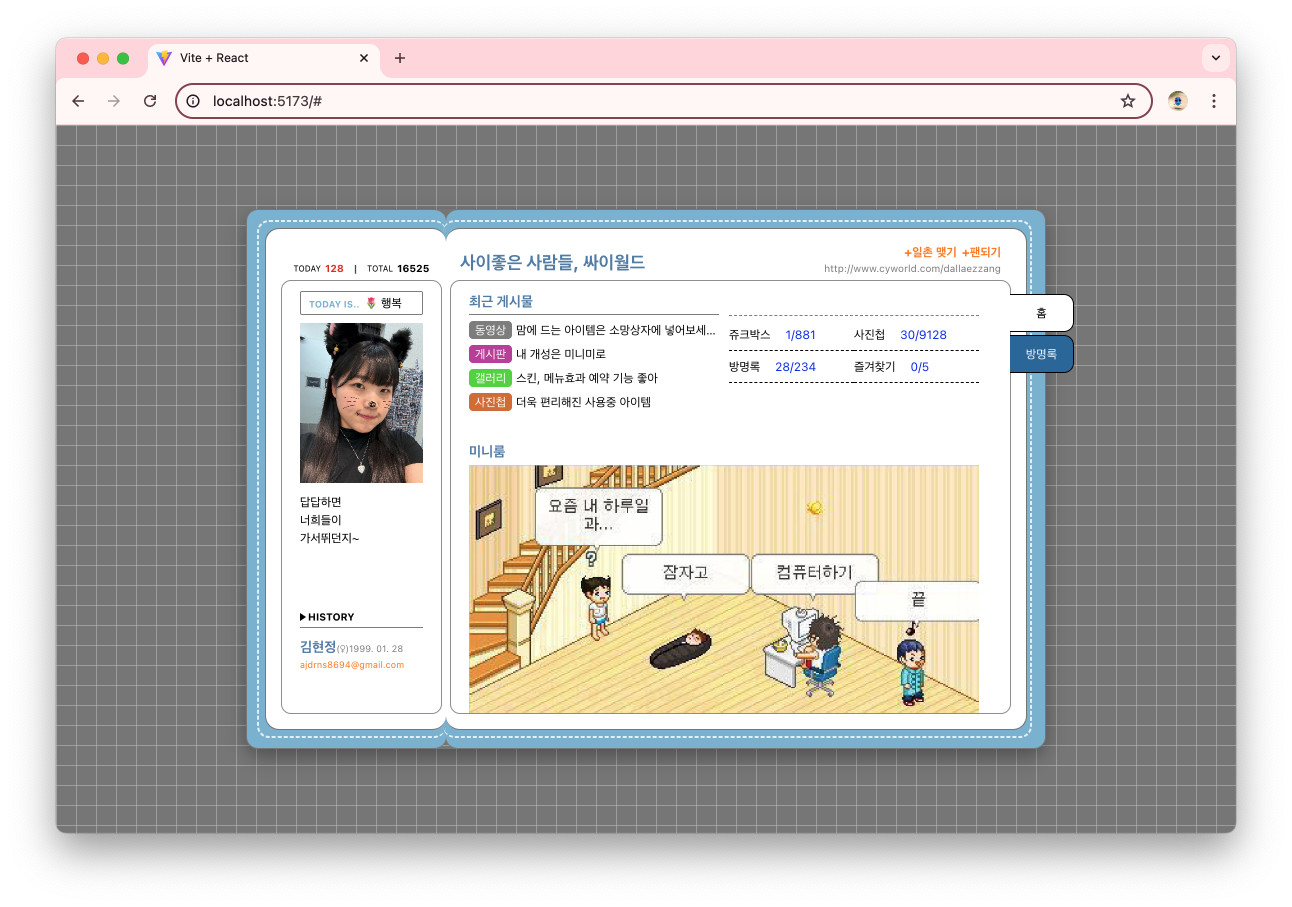1292x907 pixels.
Task: Expand the tab search chevron
Action: click(x=1216, y=58)
